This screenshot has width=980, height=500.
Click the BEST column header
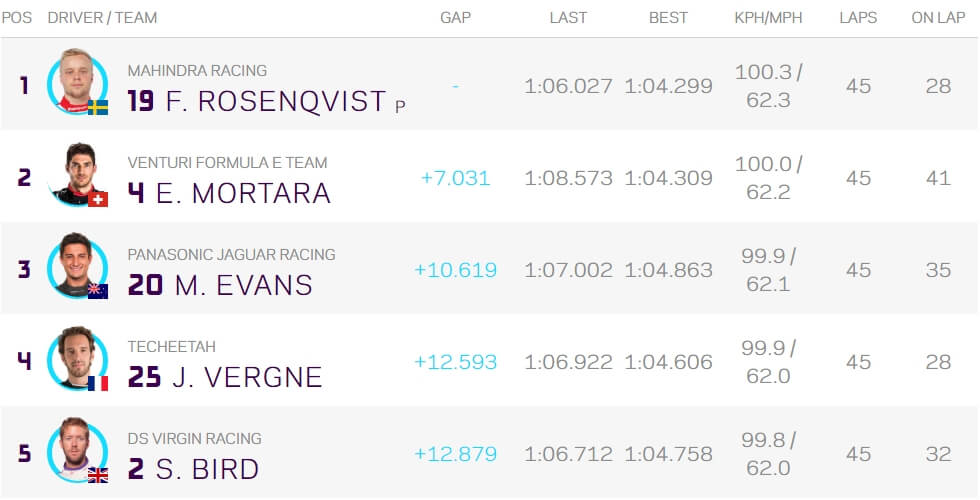[668, 18]
